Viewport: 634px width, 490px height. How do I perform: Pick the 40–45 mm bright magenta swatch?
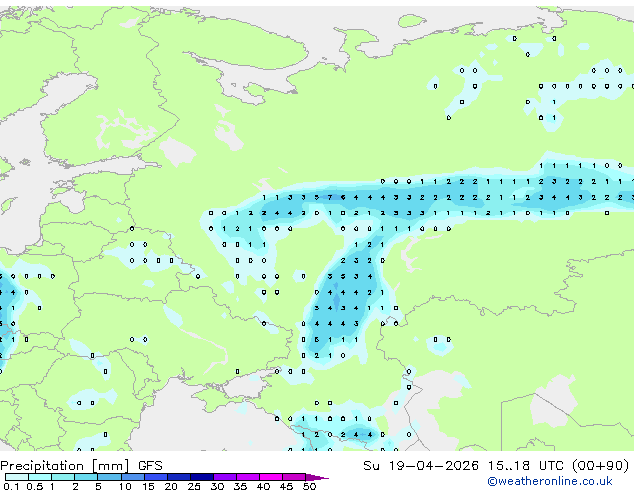click(x=271, y=477)
